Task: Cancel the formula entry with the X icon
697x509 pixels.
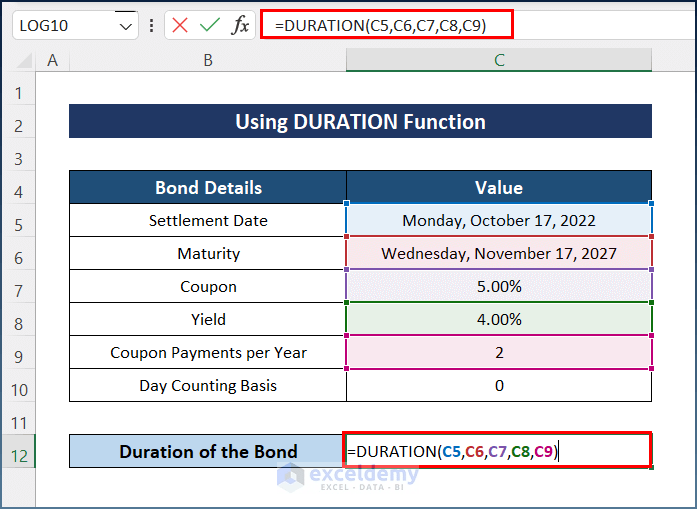Action: [x=180, y=25]
